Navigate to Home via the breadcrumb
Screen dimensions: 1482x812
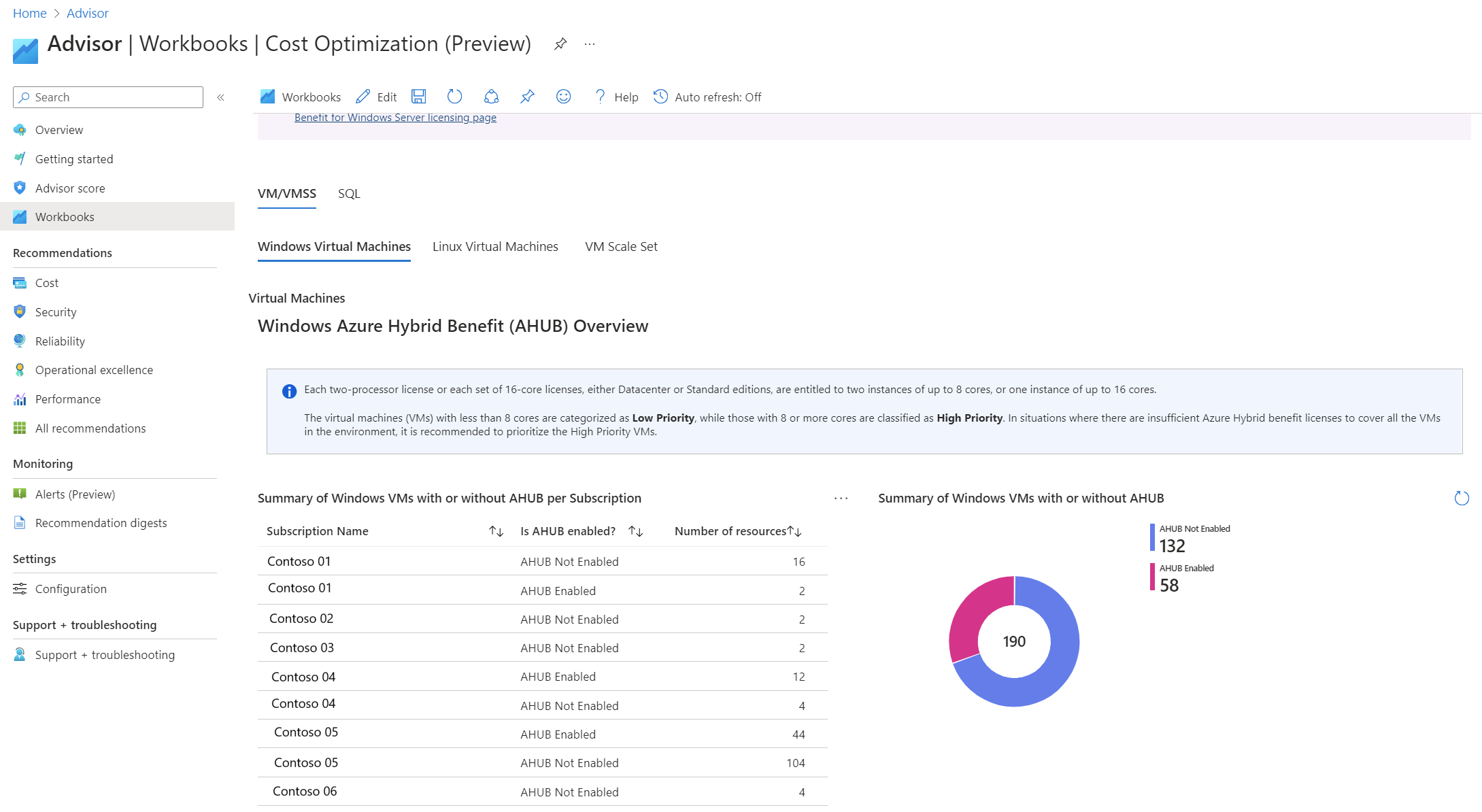(x=29, y=13)
